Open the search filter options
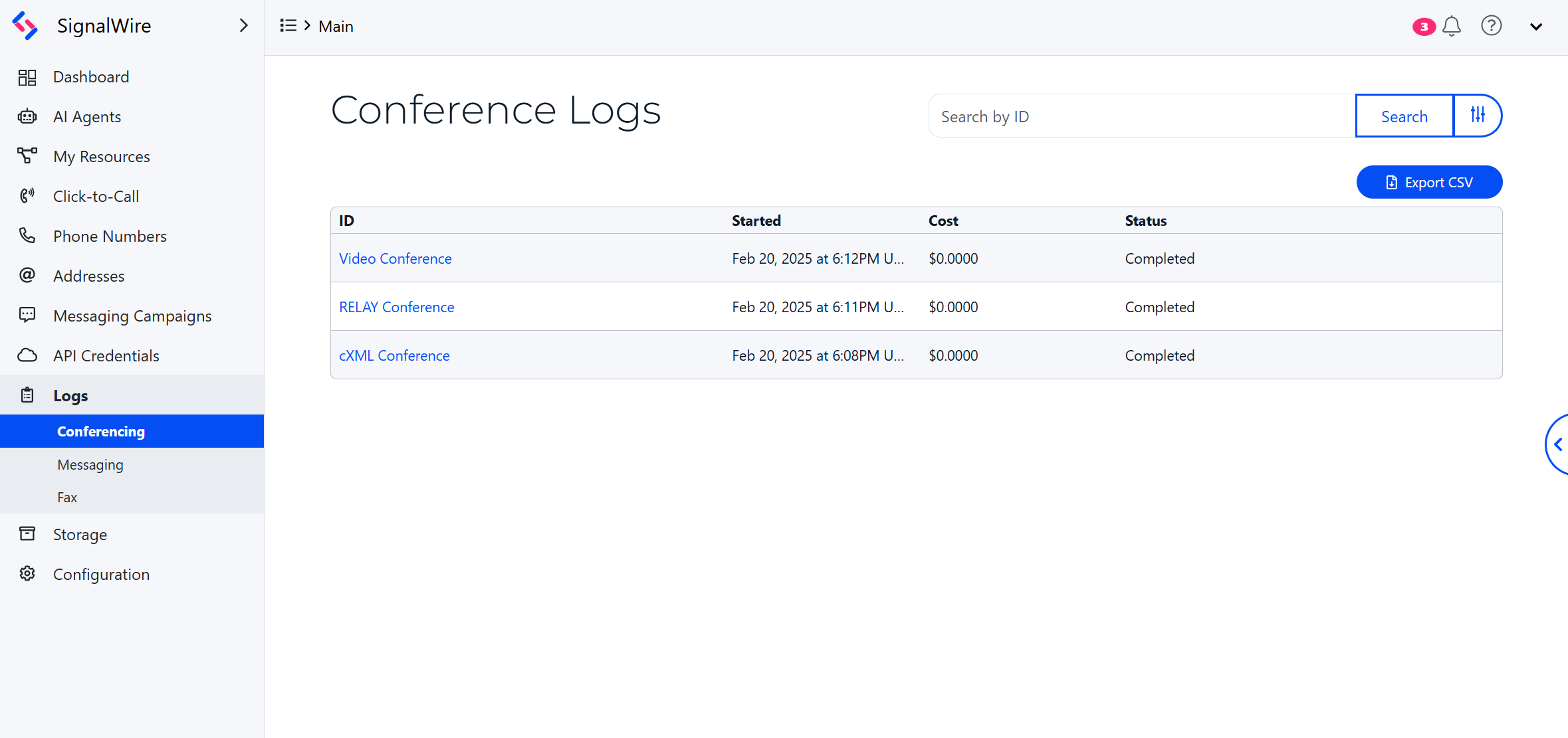The width and height of the screenshot is (1568, 738). click(x=1478, y=116)
